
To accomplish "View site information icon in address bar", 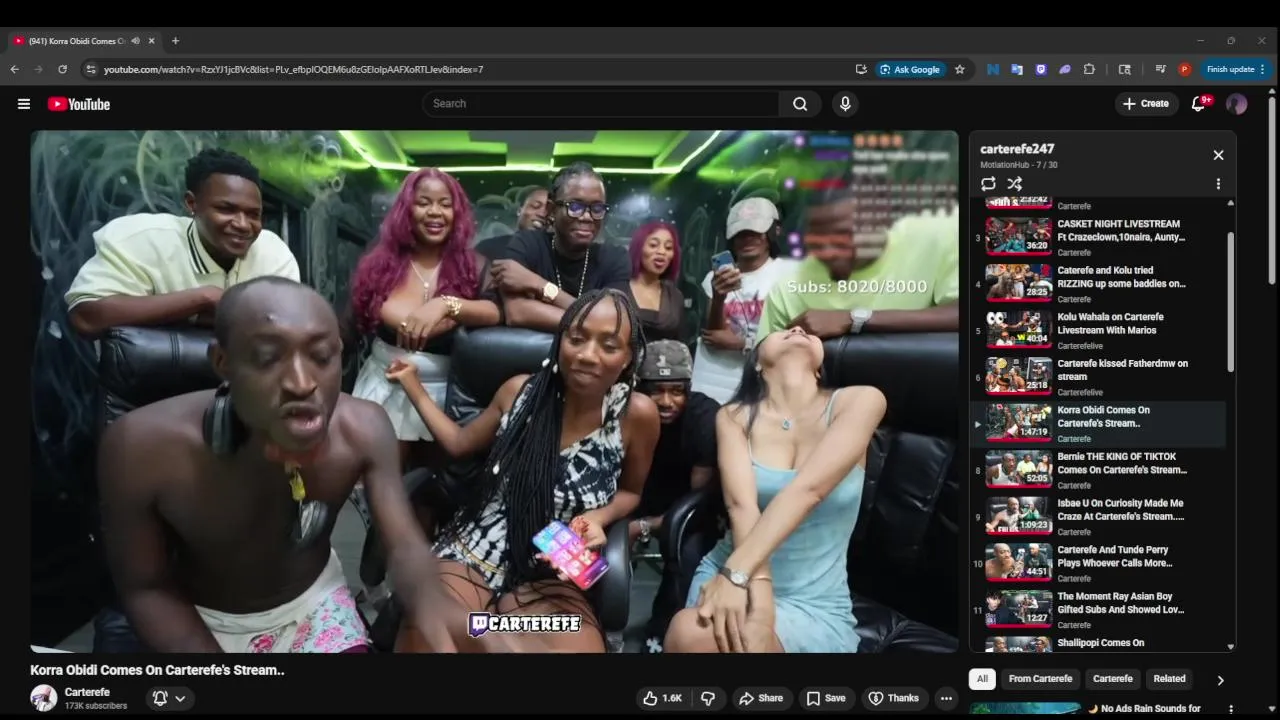I will point(91,69).
